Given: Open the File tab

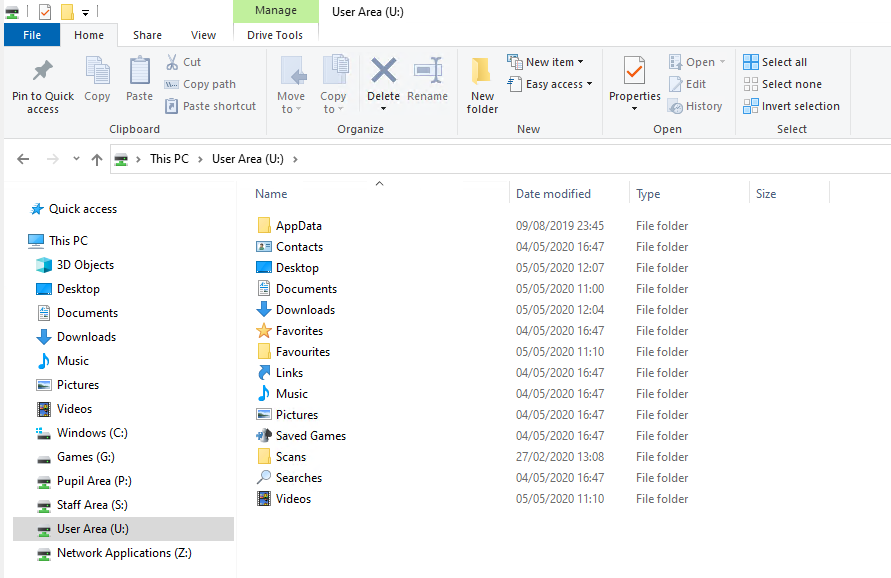Looking at the screenshot, I should click(x=32, y=35).
